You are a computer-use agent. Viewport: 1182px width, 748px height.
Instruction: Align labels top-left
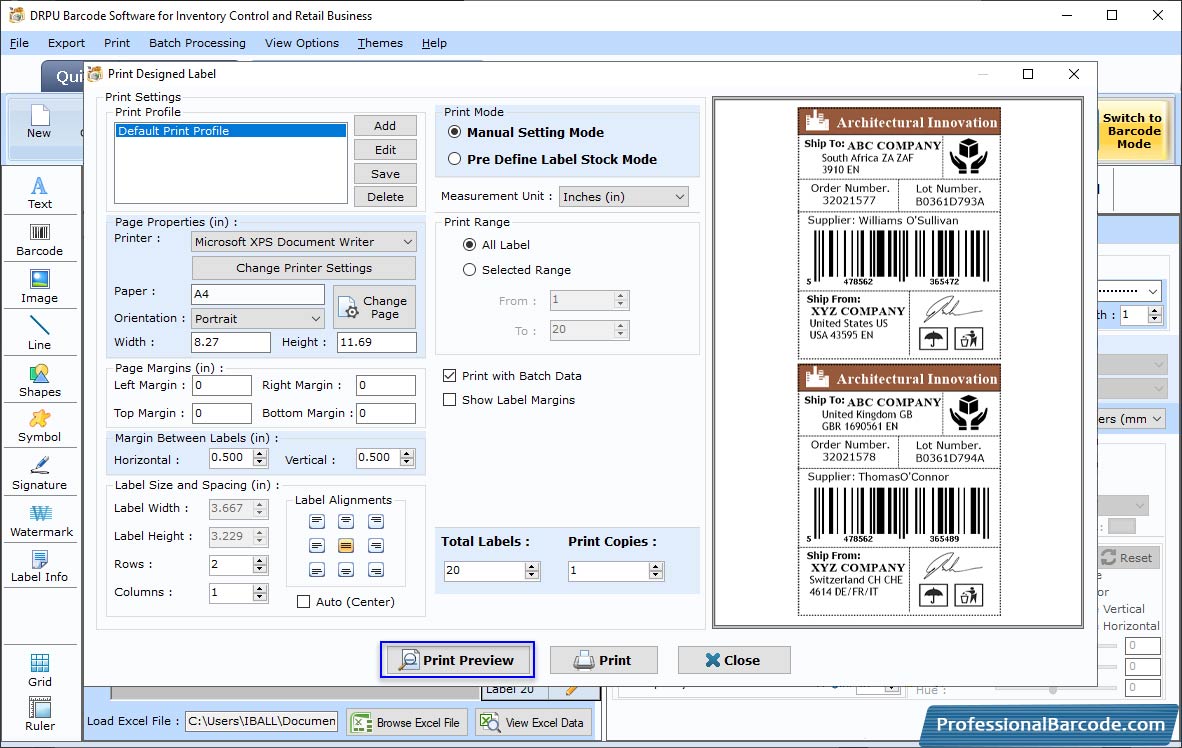tap(317, 521)
